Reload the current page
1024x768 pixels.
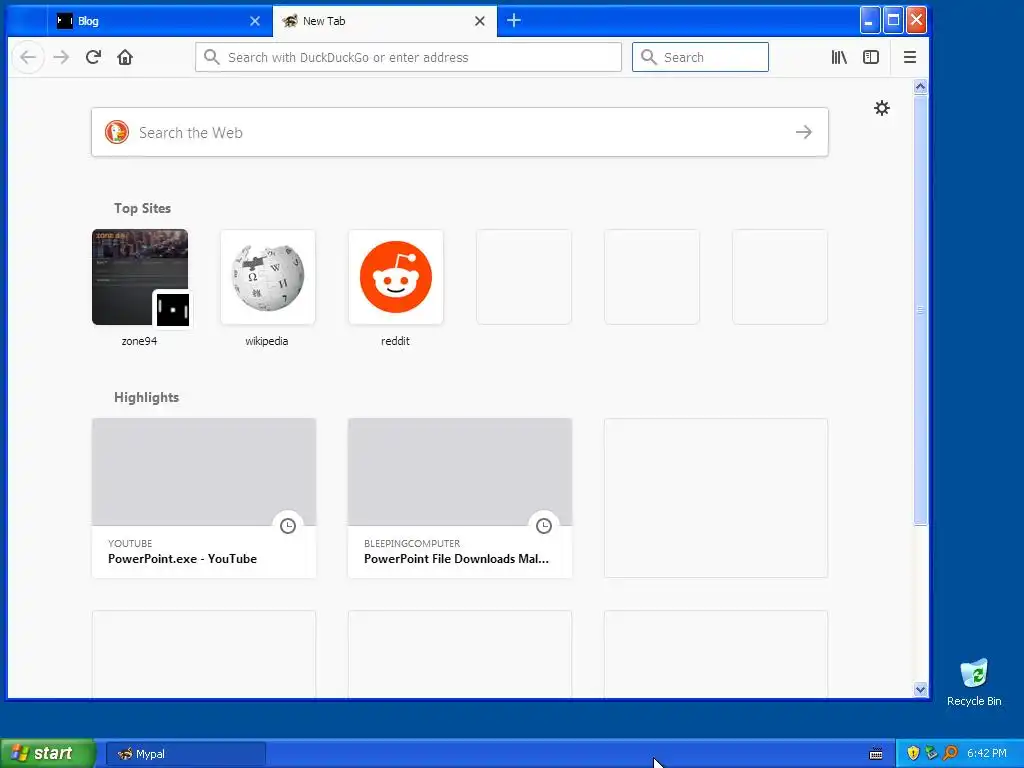pos(93,57)
